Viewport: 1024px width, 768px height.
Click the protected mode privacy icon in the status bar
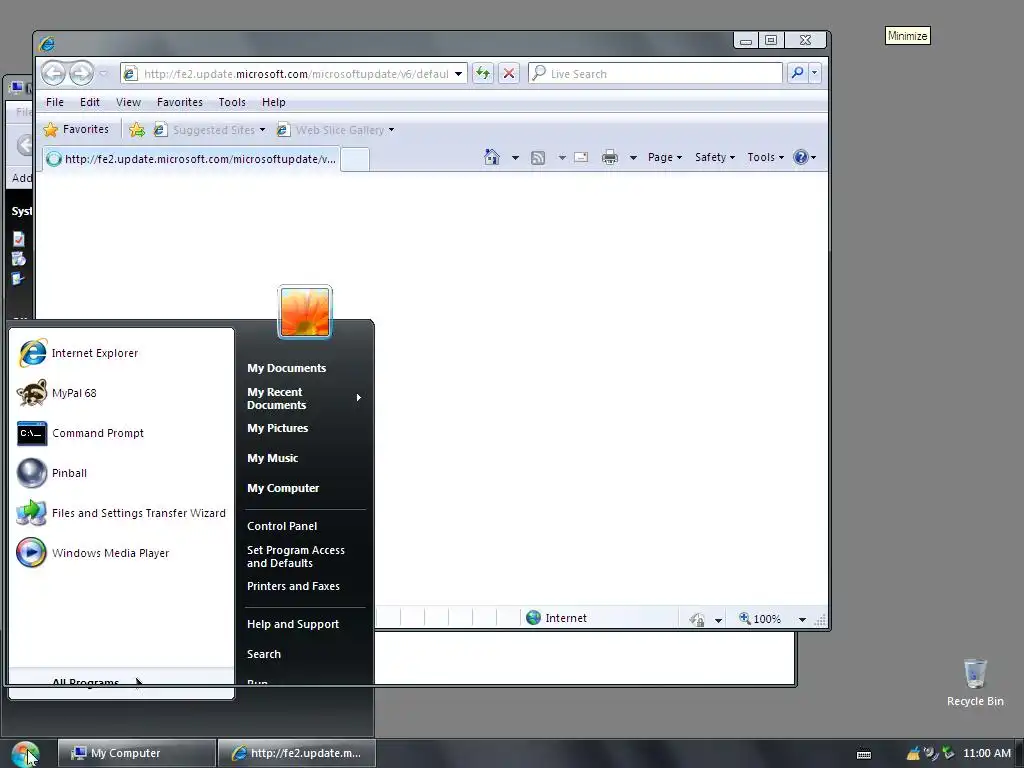click(697, 619)
